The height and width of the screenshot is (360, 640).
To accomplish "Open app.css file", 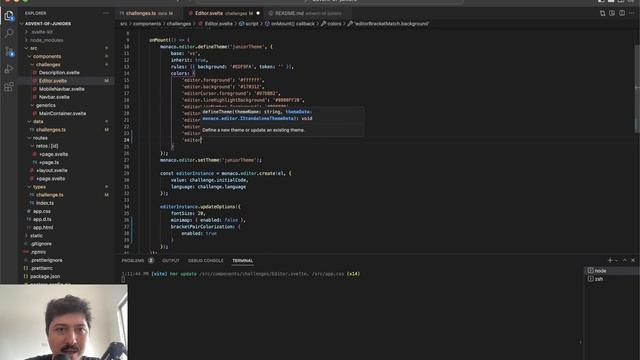I will 42,211.
